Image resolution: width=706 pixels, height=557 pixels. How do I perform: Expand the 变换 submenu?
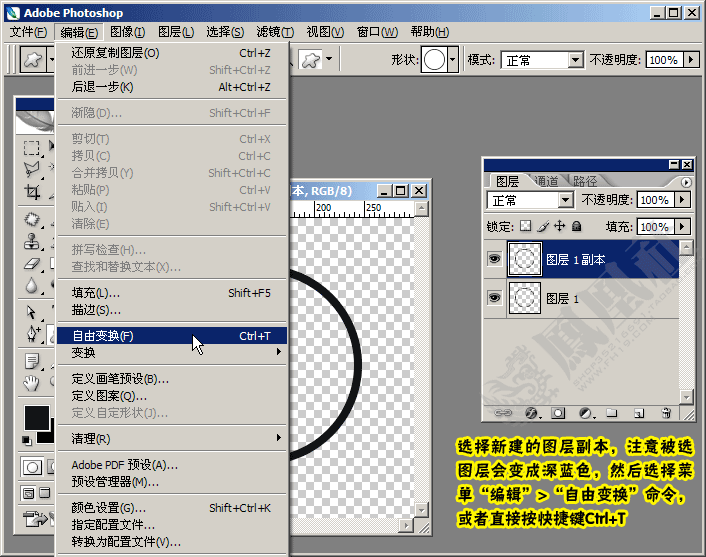pos(172,353)
